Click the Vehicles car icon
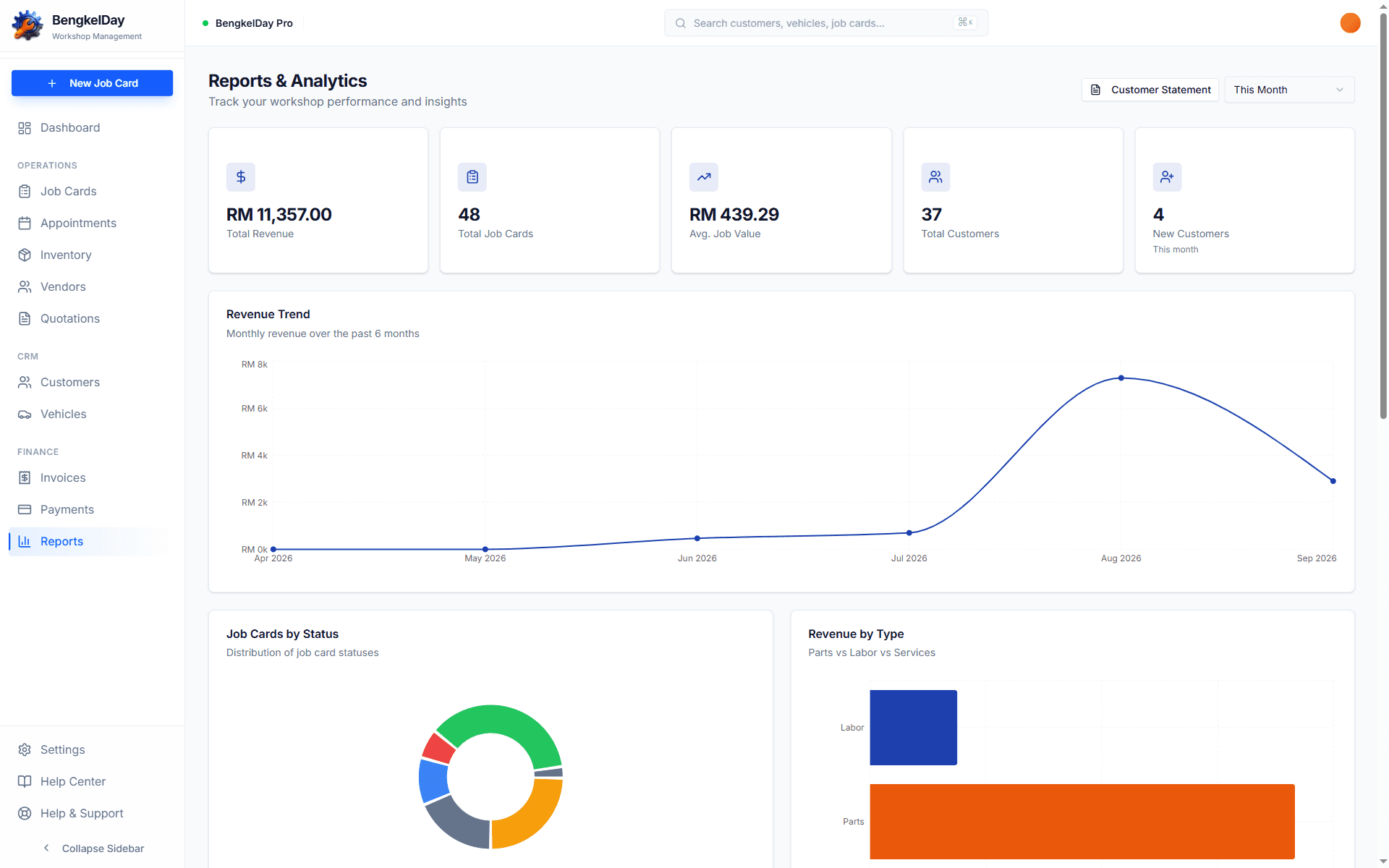This screenshot has height=868, width=1389. (25, 414)
